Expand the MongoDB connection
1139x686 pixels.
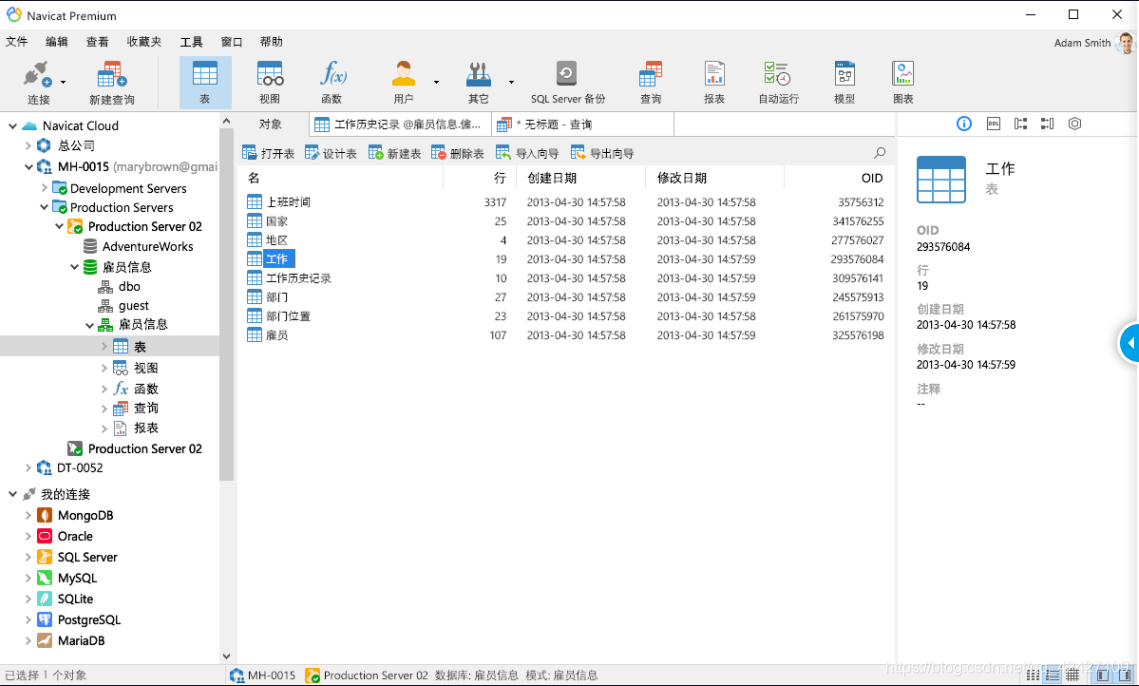pyautogui.click(x=28, y=515)
